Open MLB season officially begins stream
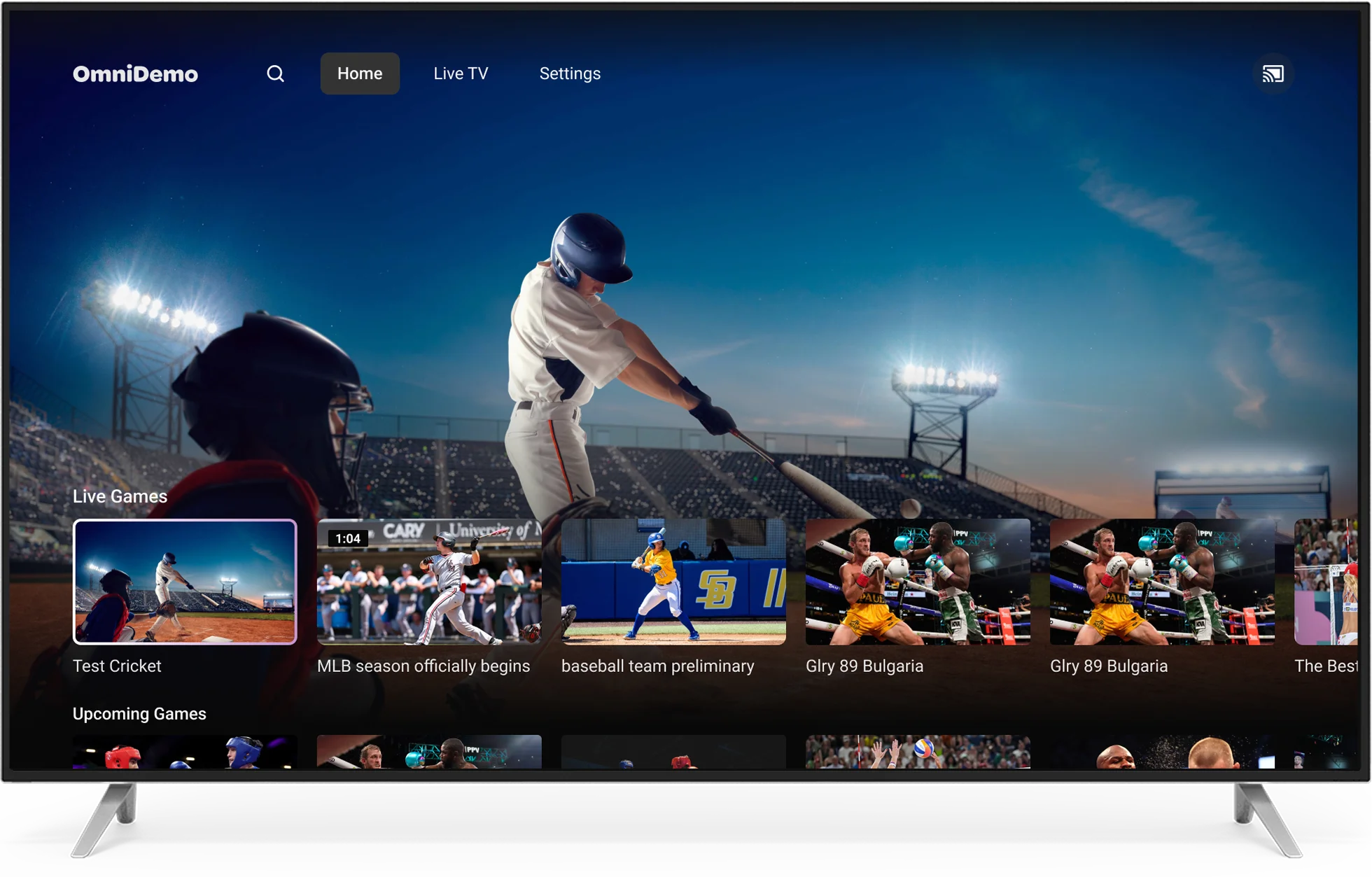The image size is (1372, 877). (428, 582)
